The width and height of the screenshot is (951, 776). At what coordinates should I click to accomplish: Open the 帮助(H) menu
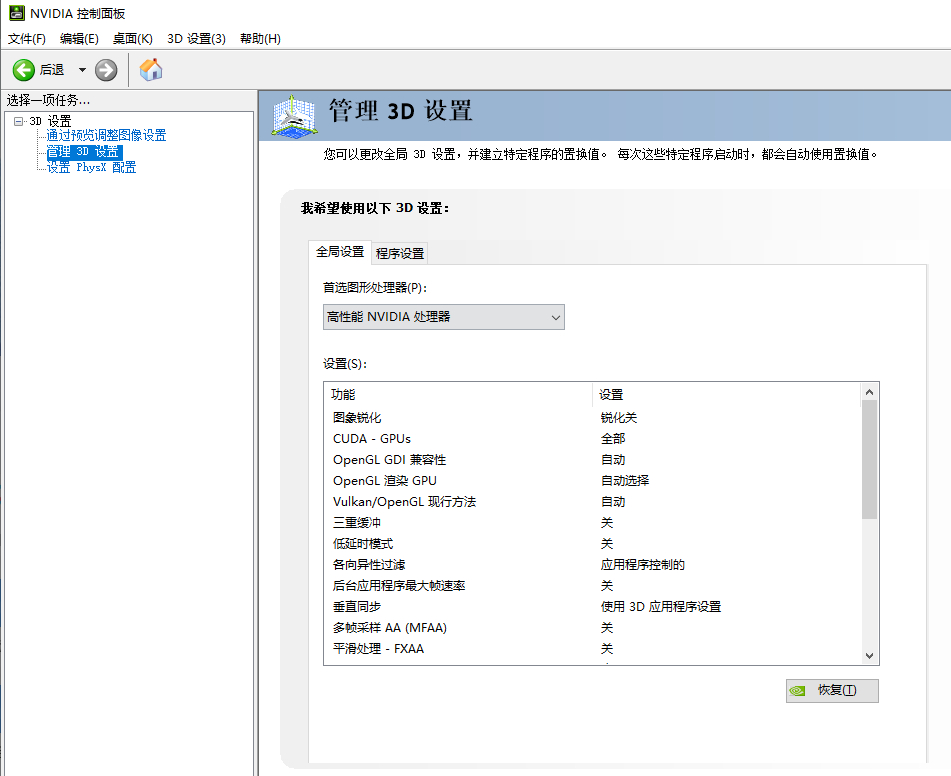coord(260,38)
